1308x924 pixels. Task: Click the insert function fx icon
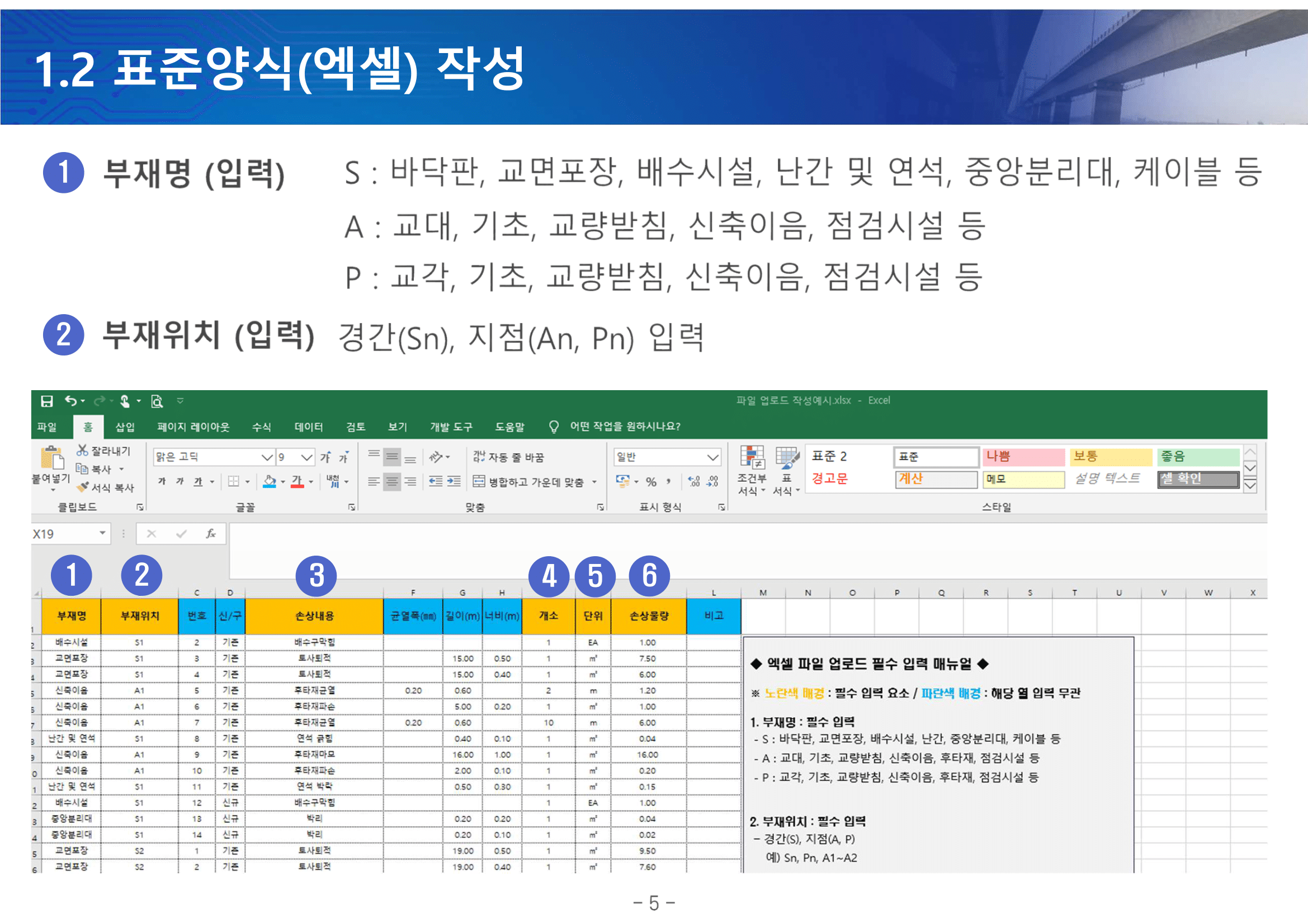click(211, 533)
